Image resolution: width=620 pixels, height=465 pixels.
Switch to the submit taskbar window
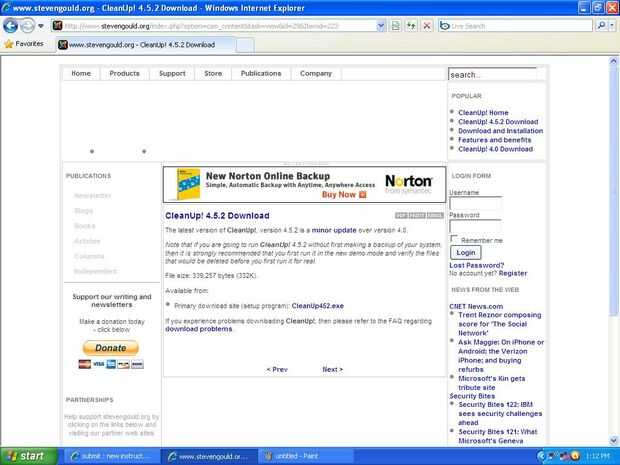click(112, 456)
